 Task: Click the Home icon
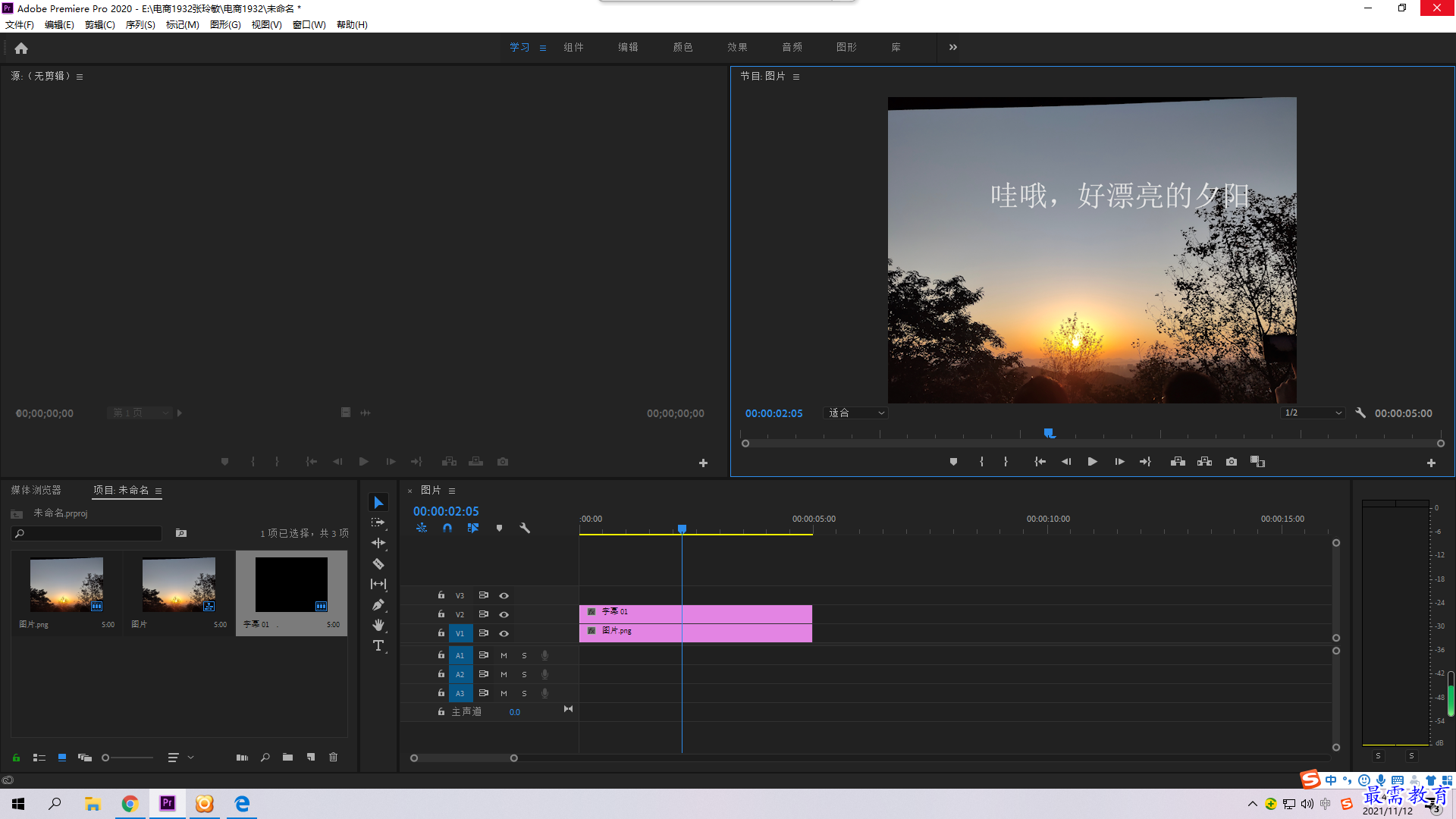click(x=21, y=48)
